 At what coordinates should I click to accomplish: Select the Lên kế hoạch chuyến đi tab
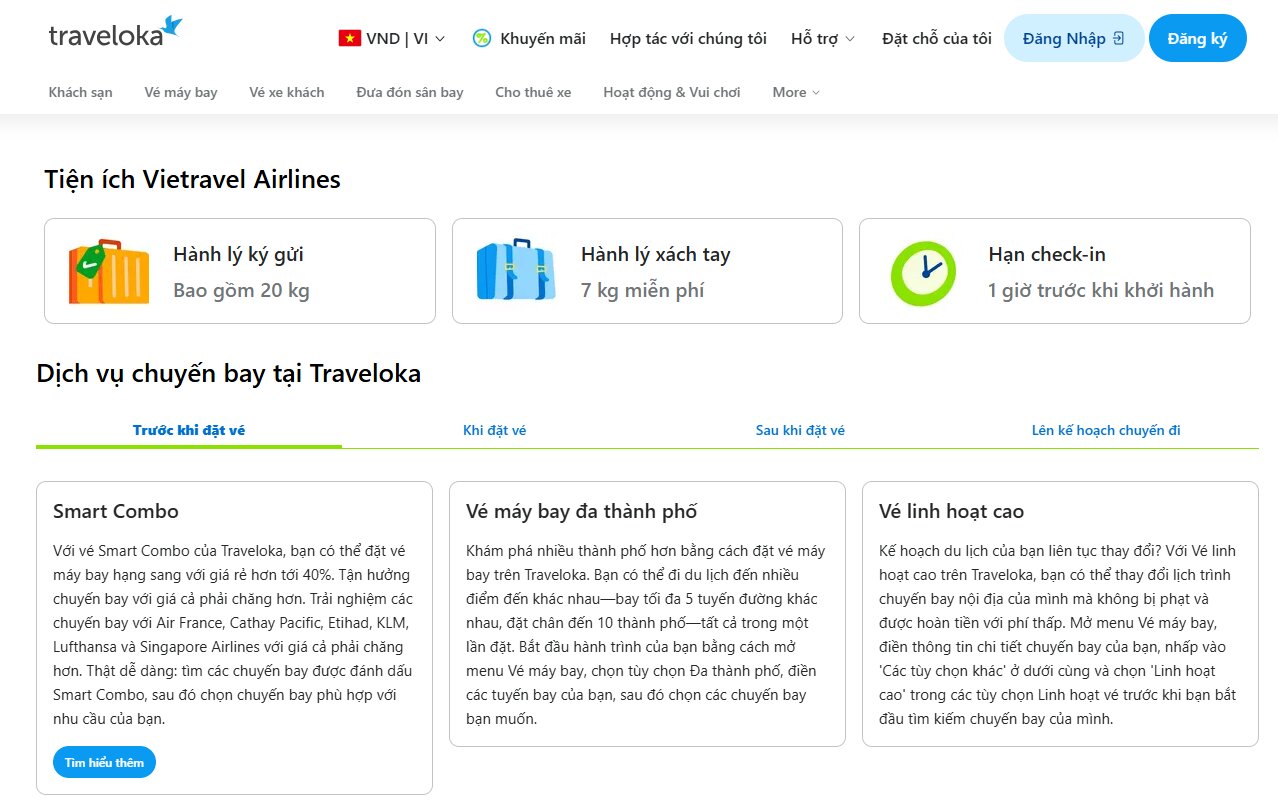coord(1106,430)
